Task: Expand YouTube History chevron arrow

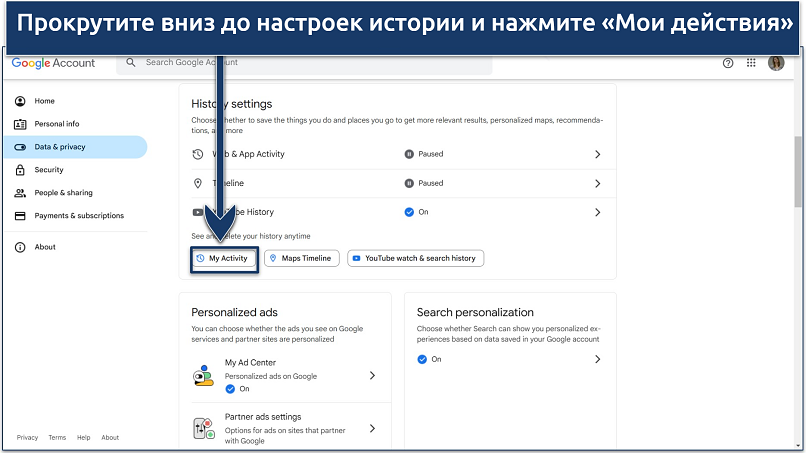Action: click(x=598, y=212)
